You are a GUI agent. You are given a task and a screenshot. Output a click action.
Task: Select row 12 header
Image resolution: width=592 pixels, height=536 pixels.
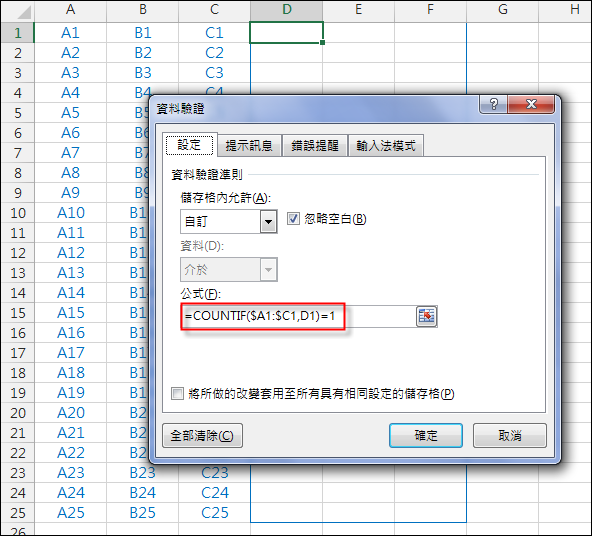click(x=18, y=253)
